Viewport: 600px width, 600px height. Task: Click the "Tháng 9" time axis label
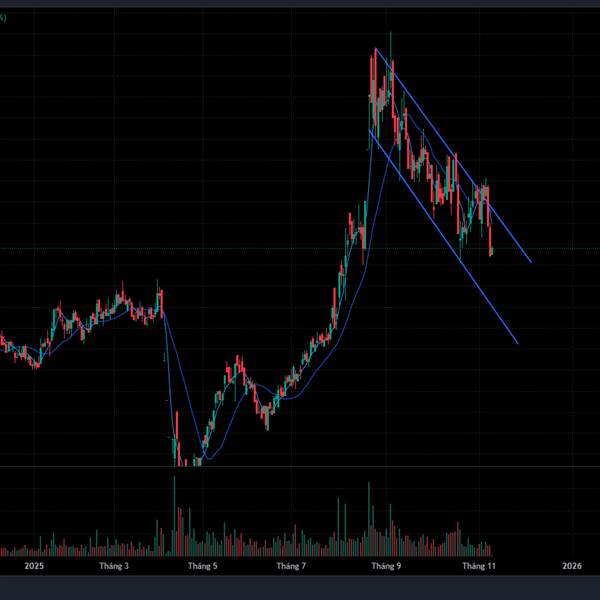click(386, 566)
